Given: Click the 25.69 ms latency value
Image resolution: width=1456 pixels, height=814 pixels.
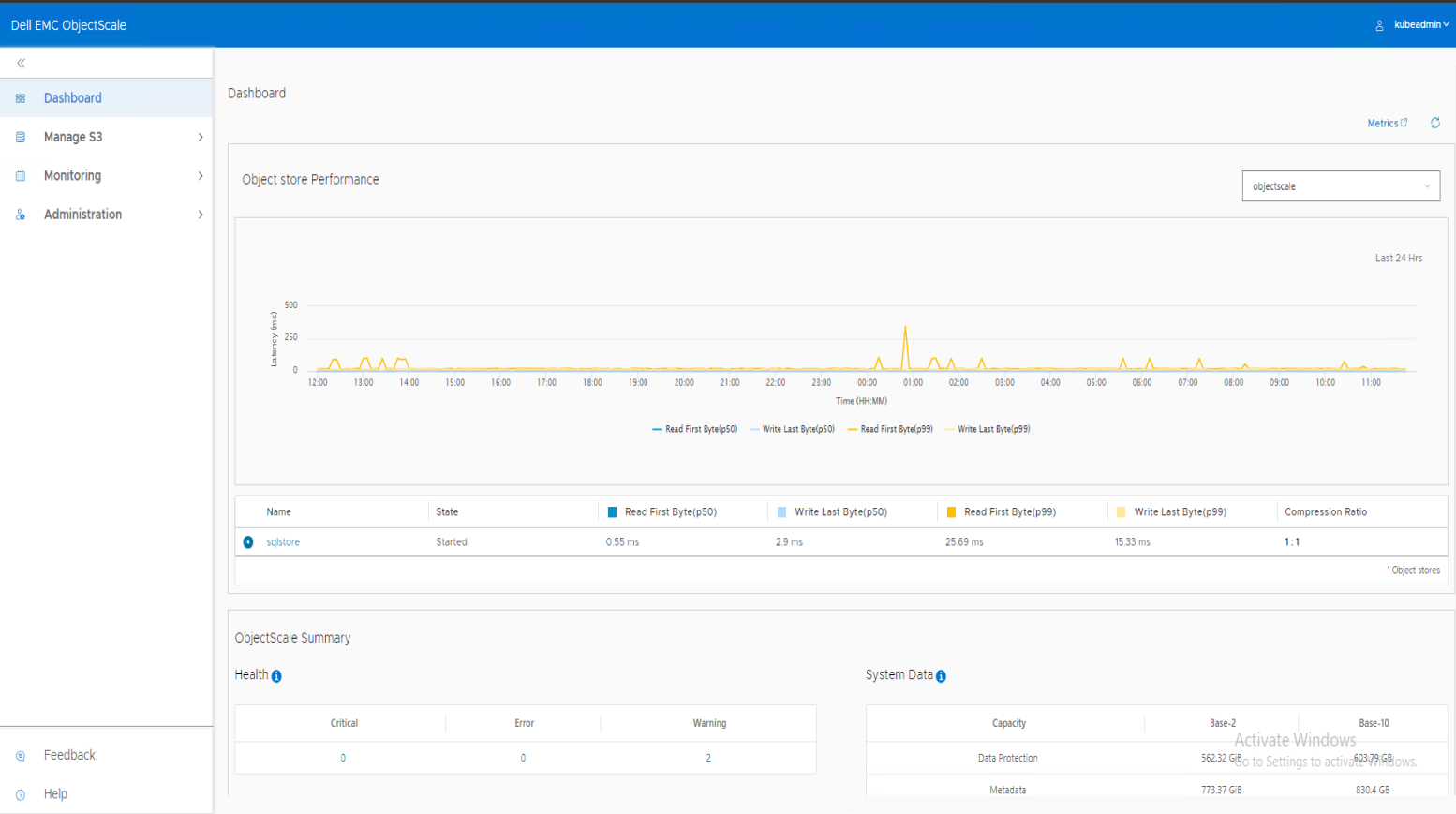Looking at the screenshot, I should [964, 542].
